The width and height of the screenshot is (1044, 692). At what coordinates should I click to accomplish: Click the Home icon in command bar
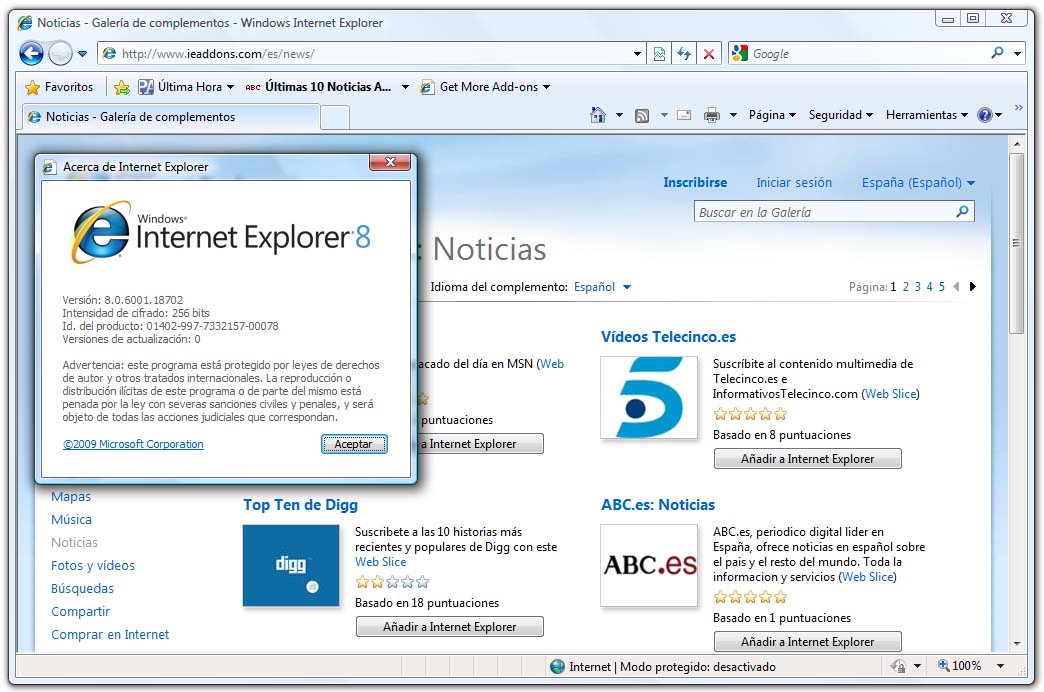click(598, 115)
